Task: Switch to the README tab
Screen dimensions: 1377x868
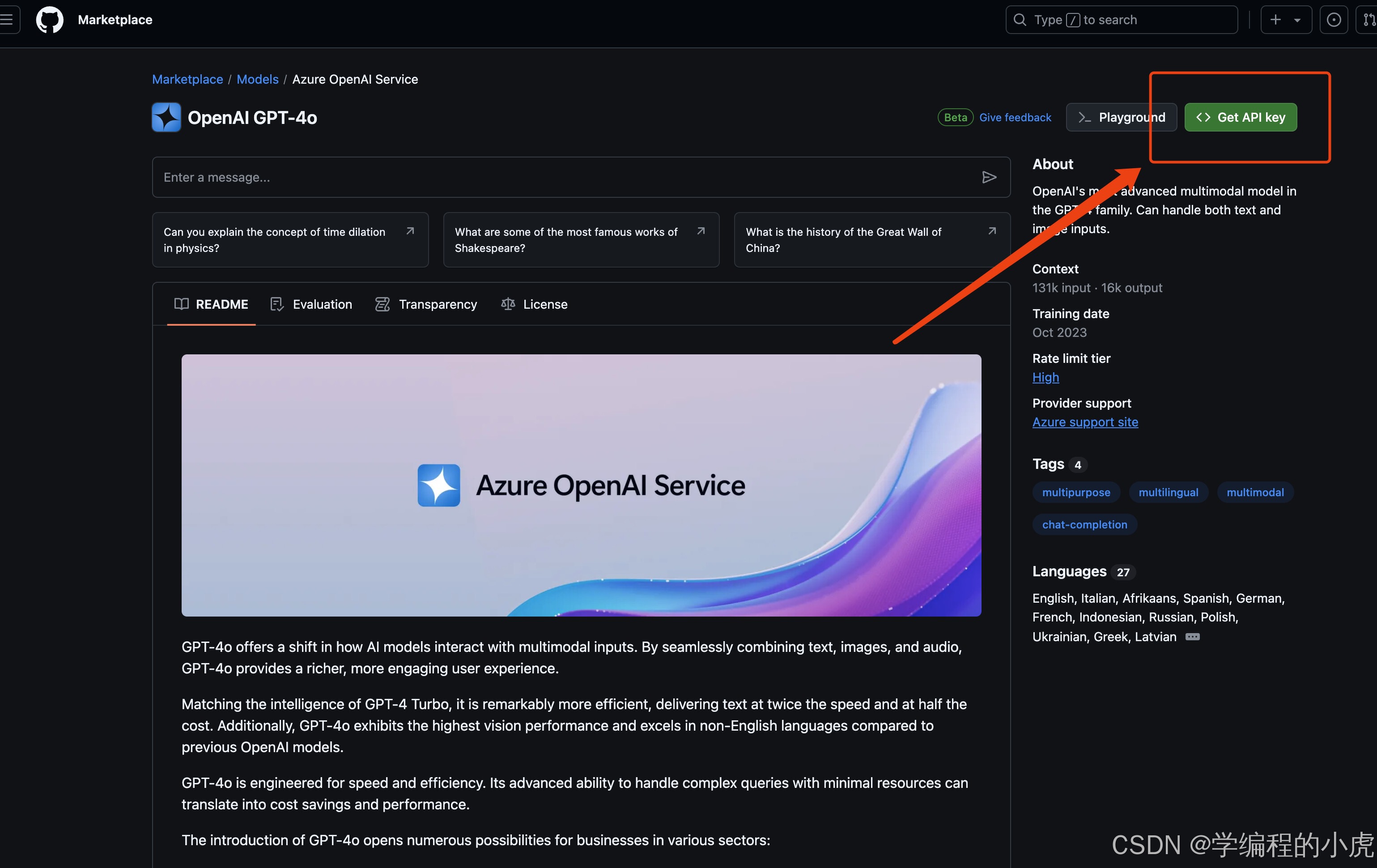Action: 211,304
